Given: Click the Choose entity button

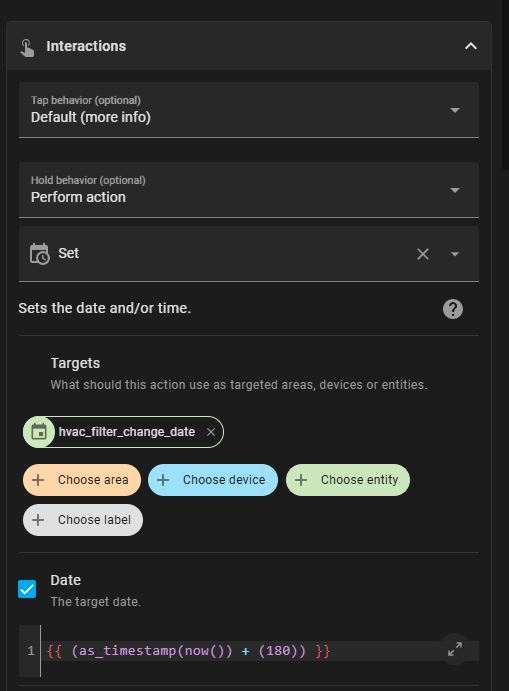Looking at the screenshot, I should [x=348, y=480].
